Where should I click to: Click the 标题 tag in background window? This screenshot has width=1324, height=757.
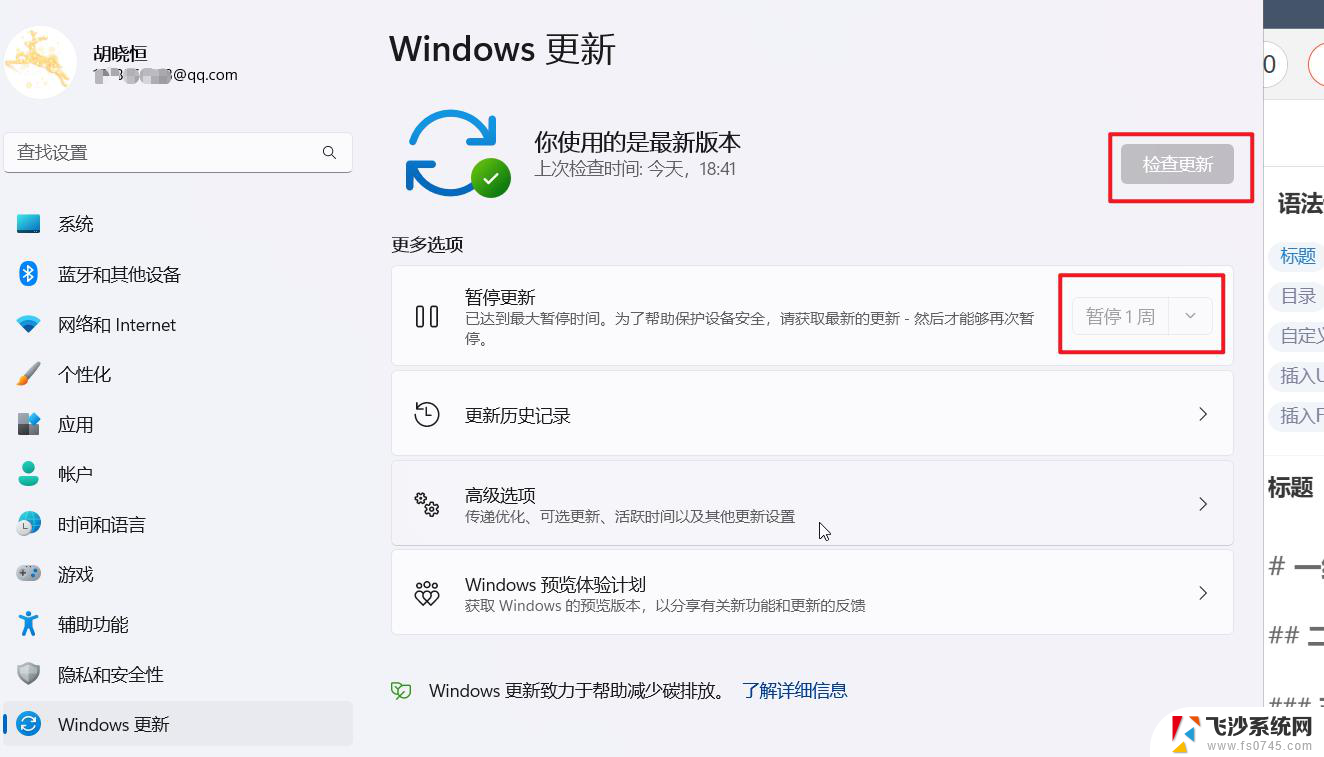(1298, 256)
